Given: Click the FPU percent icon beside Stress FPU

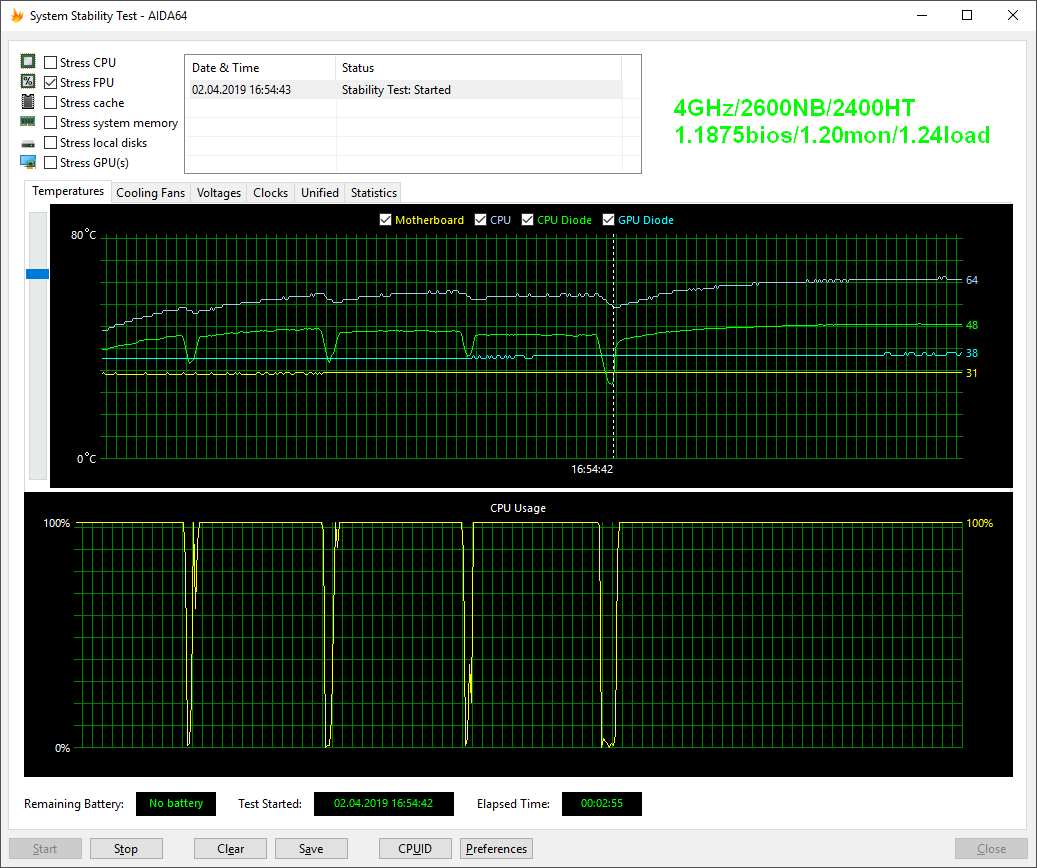Looking at the screenshot, I should coord(28,81).
